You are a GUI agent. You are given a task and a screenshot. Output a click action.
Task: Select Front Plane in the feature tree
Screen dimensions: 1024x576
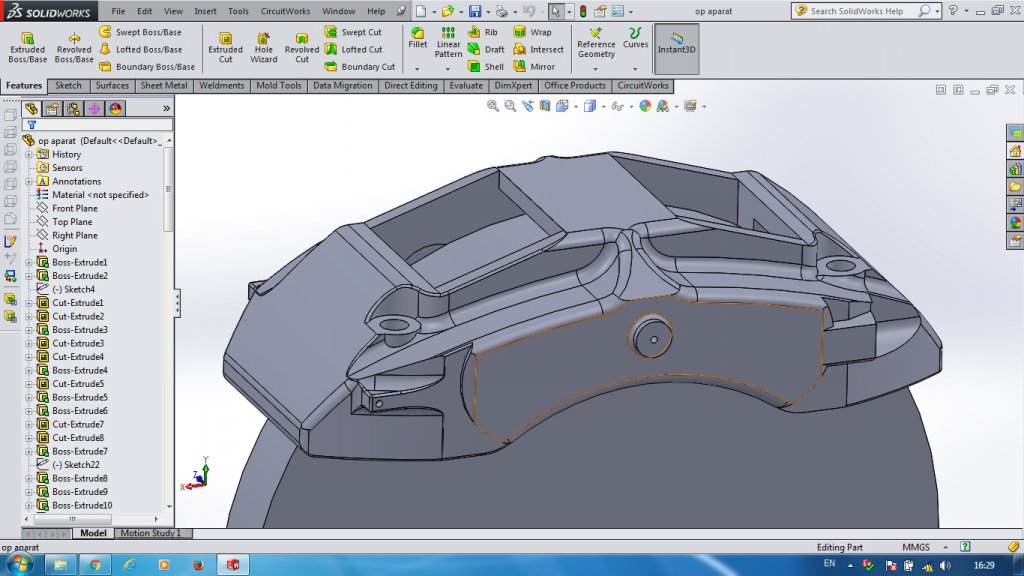pyautogui.click(x=75, y=208)
